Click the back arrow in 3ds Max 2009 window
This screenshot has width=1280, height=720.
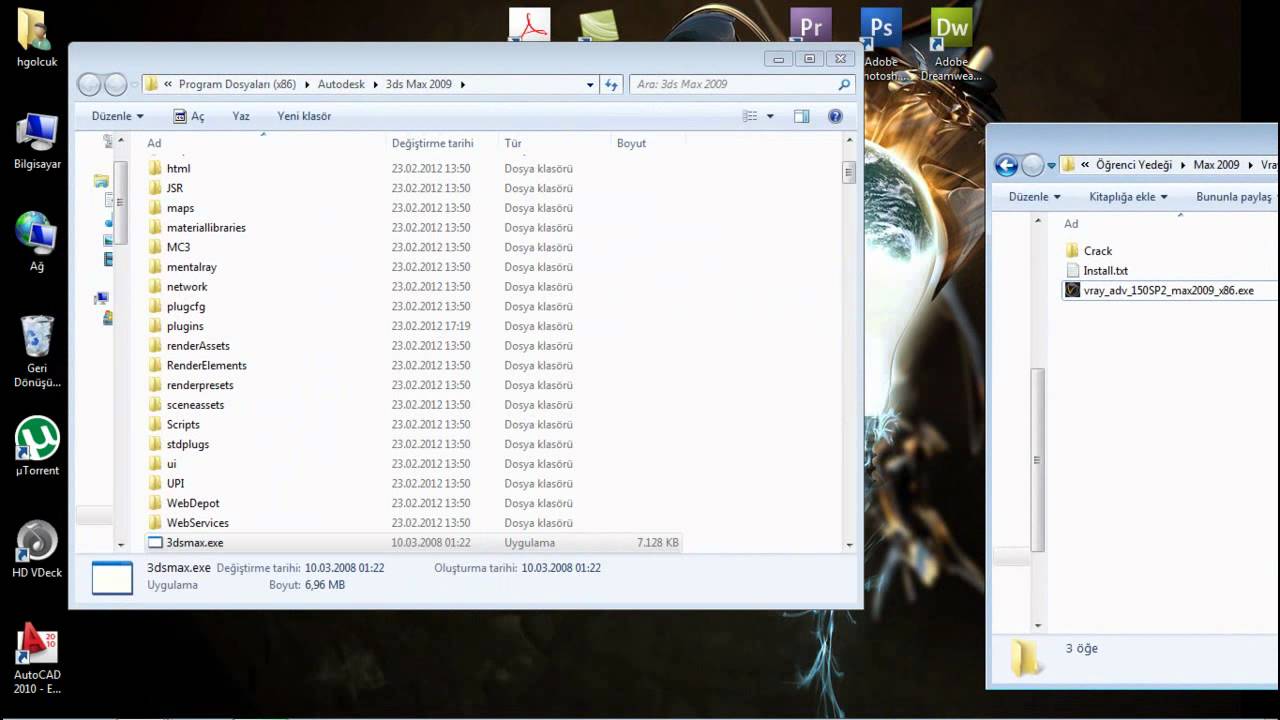point(90,85)
